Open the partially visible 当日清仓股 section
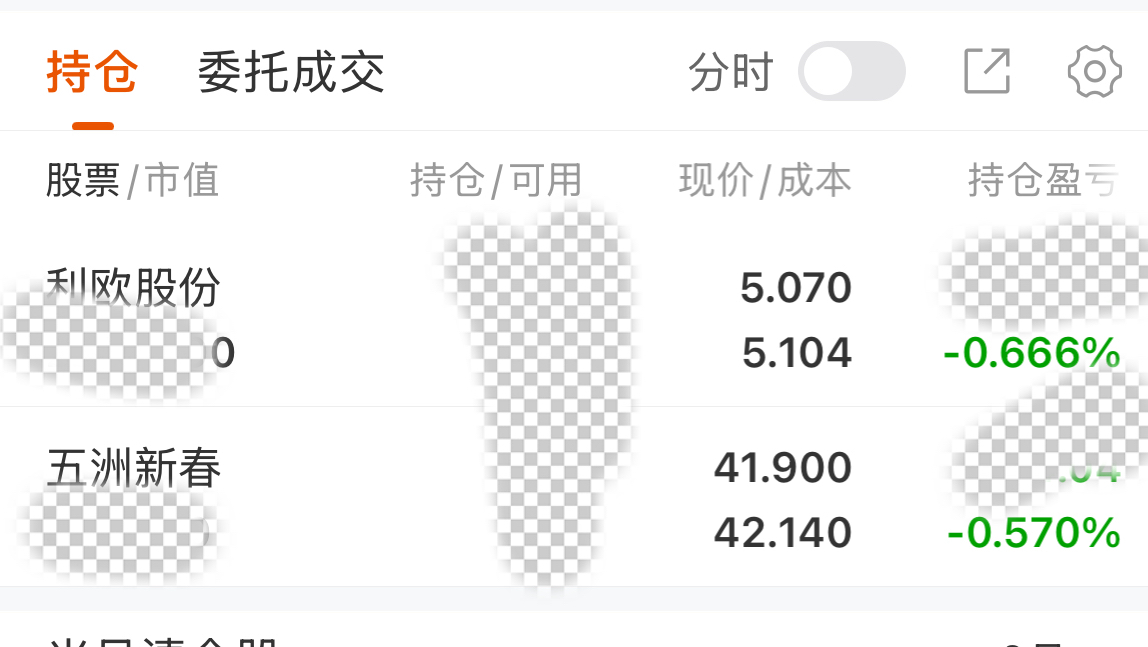Screen dimensions: 1148x647 point(574,629)
